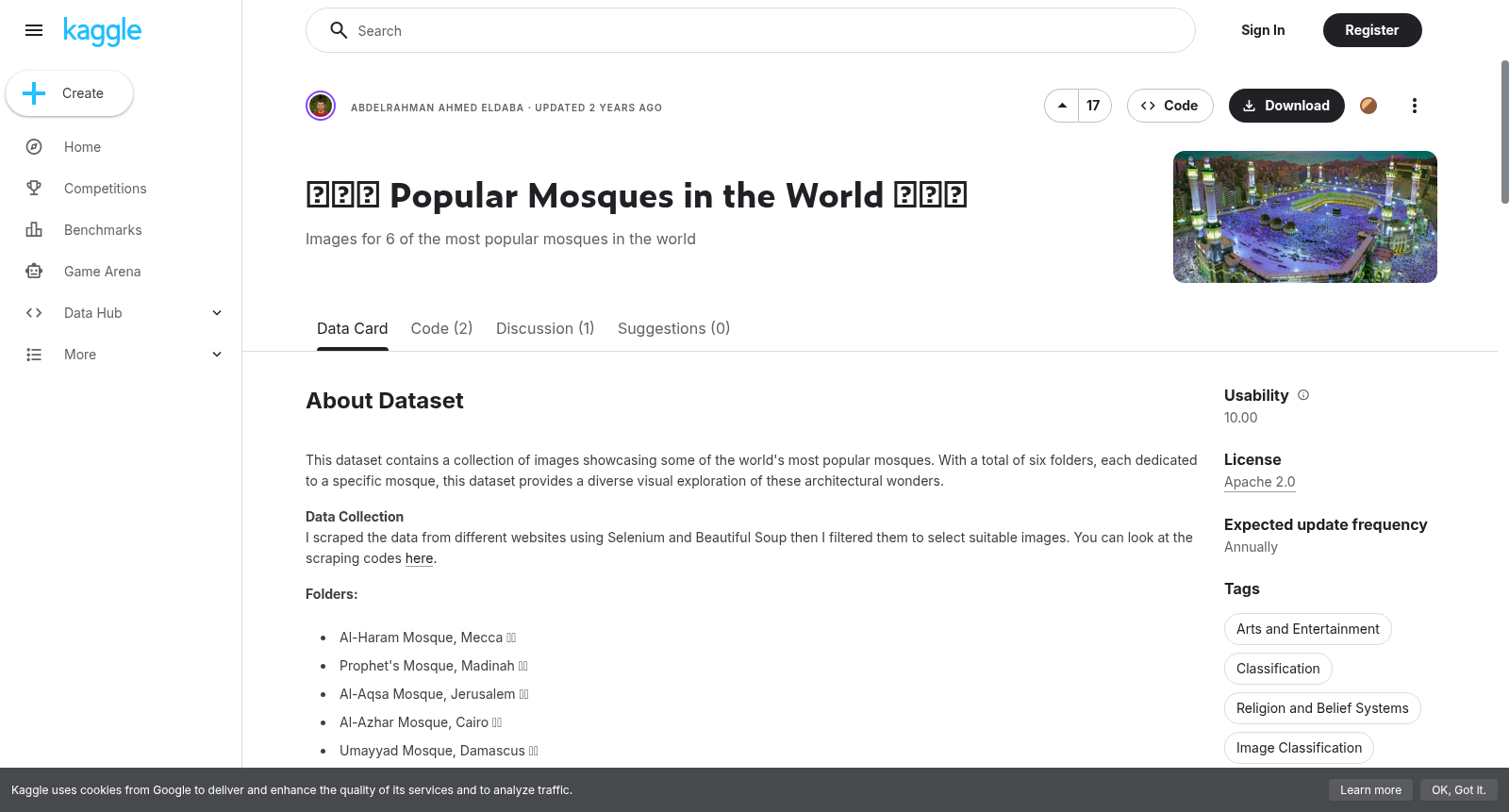Select the Religion and Belief Systems tag

point(1322,708)
